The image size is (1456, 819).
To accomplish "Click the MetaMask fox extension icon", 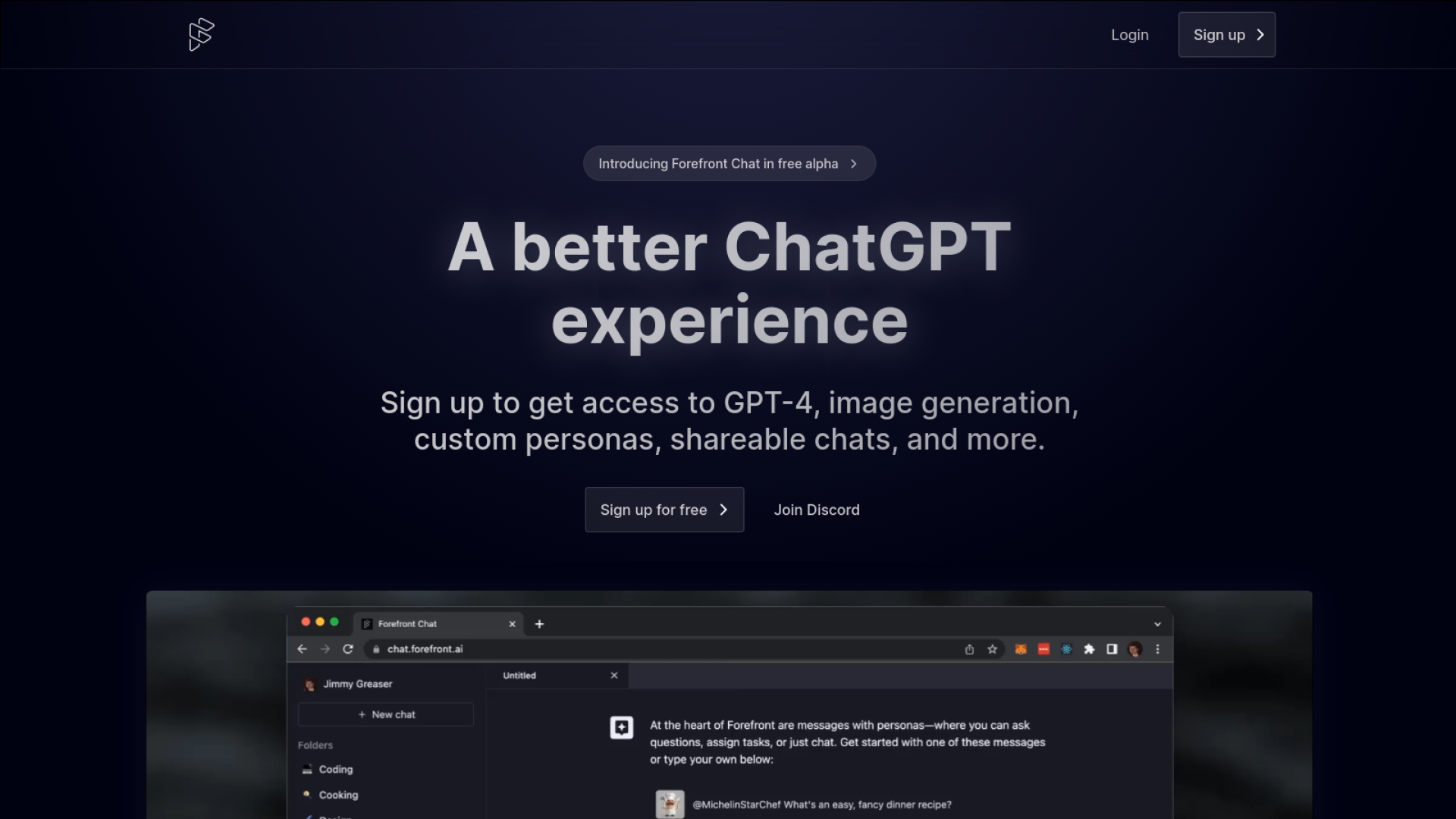I will click(x=1021, y=649).
